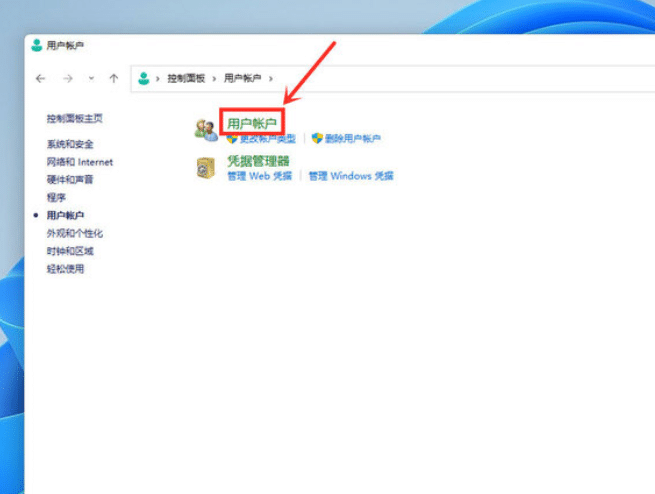Open 硬件和声音 in the sidebar

[70, 180]
